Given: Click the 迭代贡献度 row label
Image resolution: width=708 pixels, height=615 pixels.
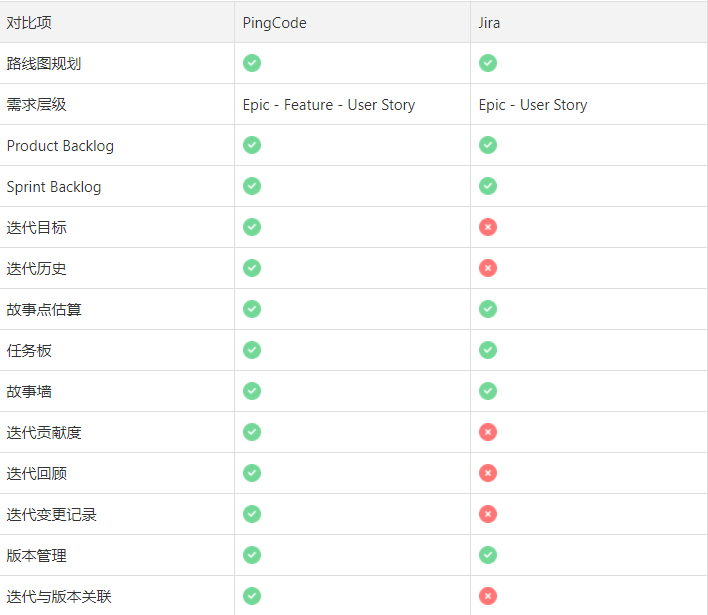Looking at the screenshot, I should [44, 433].
